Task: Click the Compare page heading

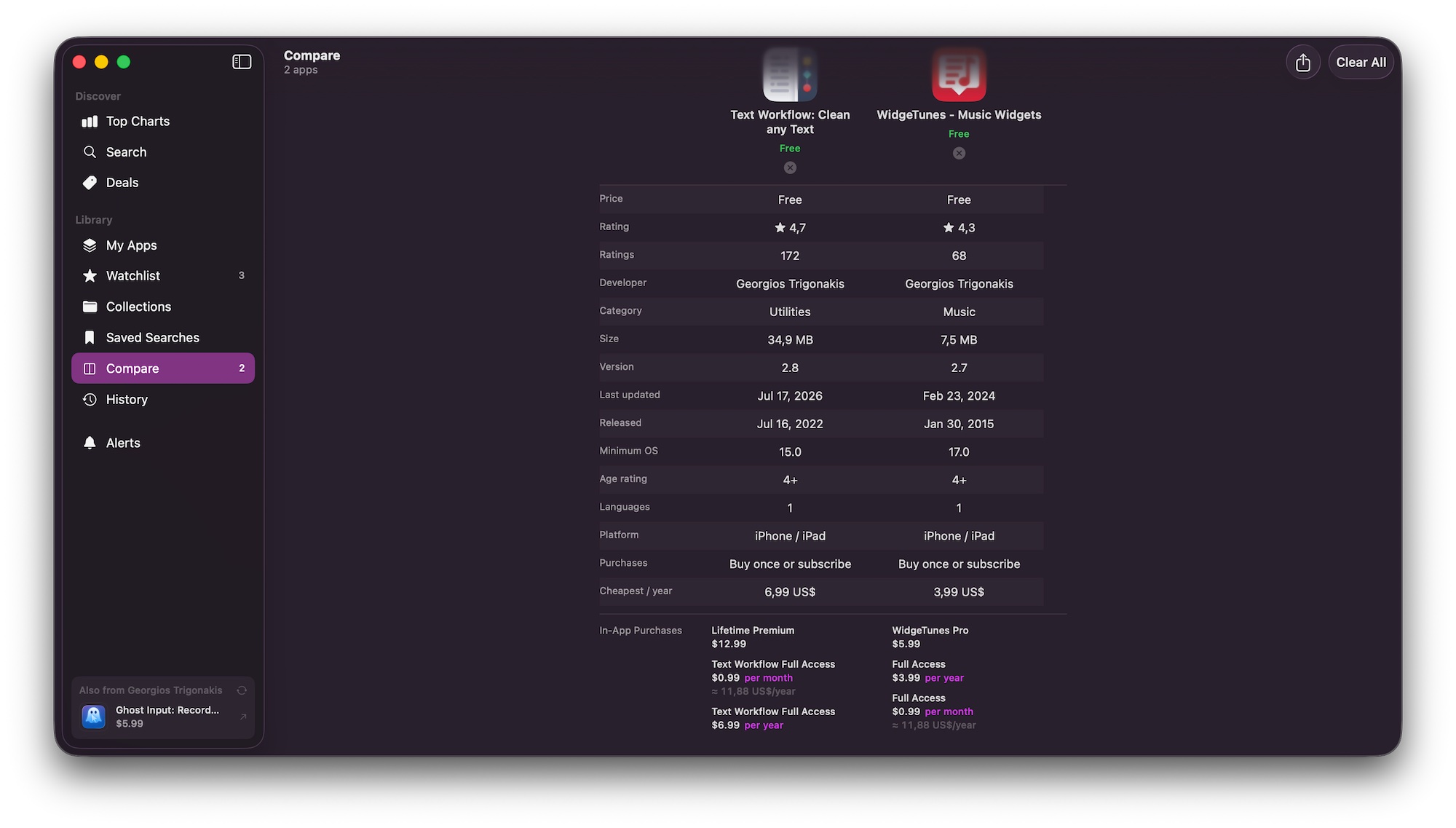Action: click(x=312, y=55)
